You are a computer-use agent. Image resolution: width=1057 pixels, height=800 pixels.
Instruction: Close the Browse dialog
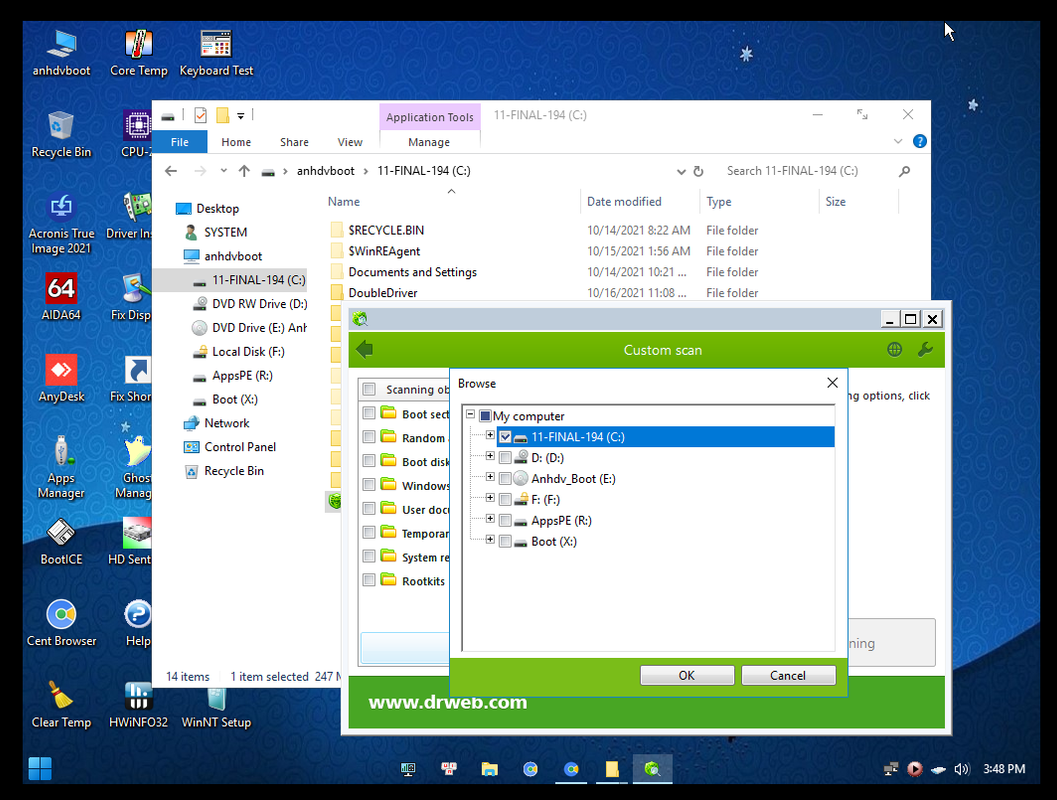tap(833, 383)
